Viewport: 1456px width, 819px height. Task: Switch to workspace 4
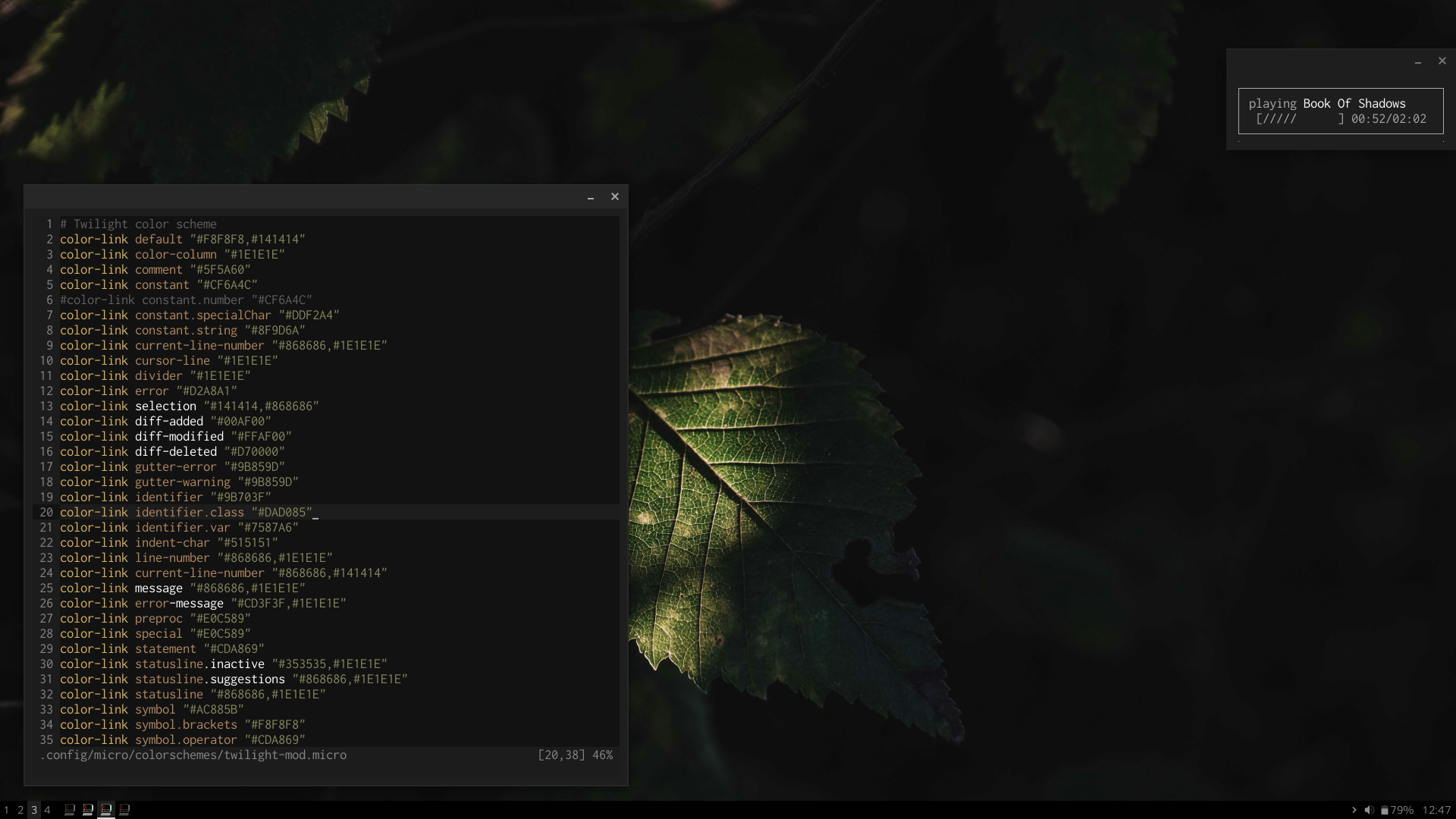pos(47,810)
